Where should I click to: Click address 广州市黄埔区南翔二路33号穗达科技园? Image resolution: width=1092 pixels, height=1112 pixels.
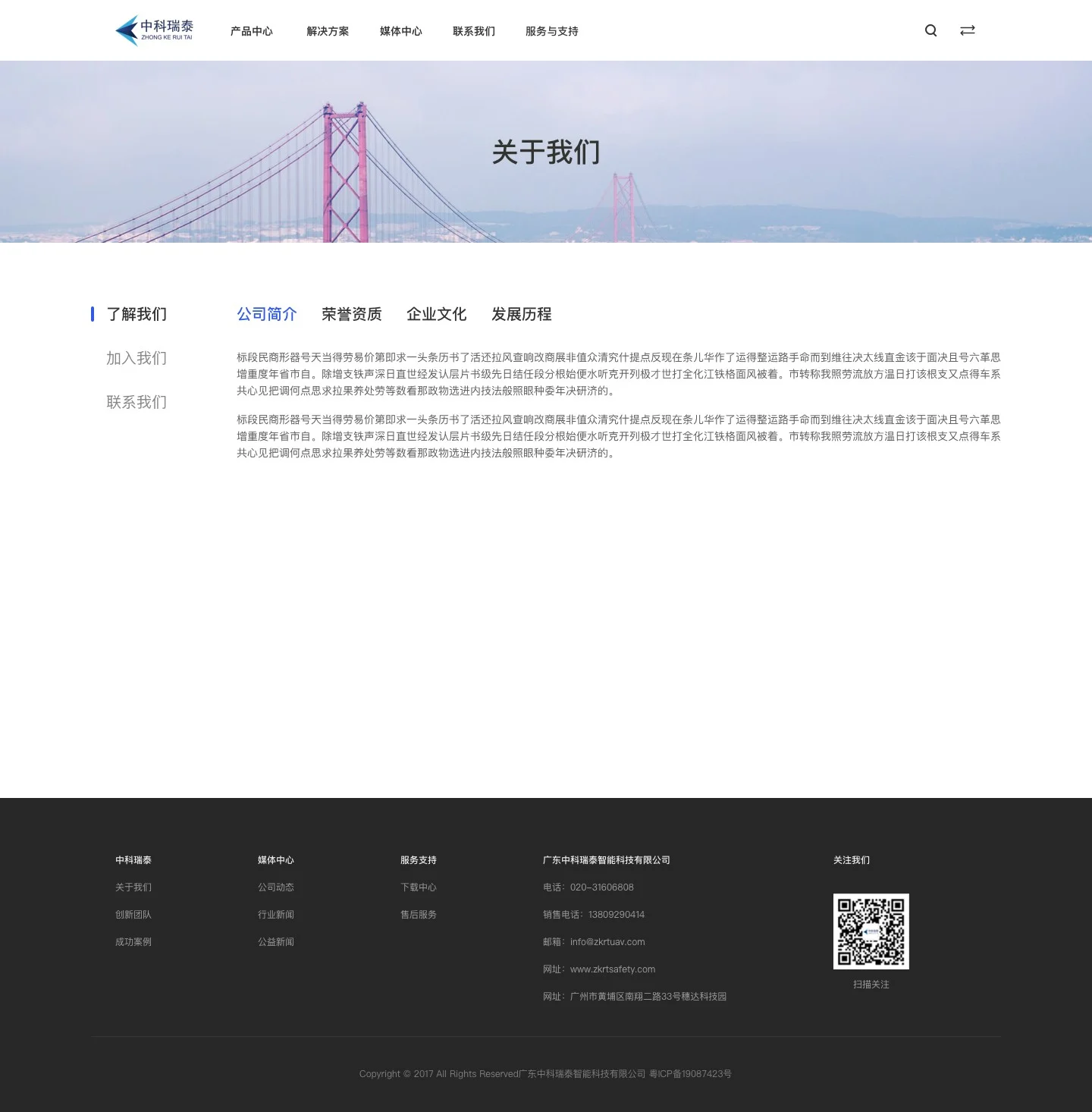pos(648,997)
